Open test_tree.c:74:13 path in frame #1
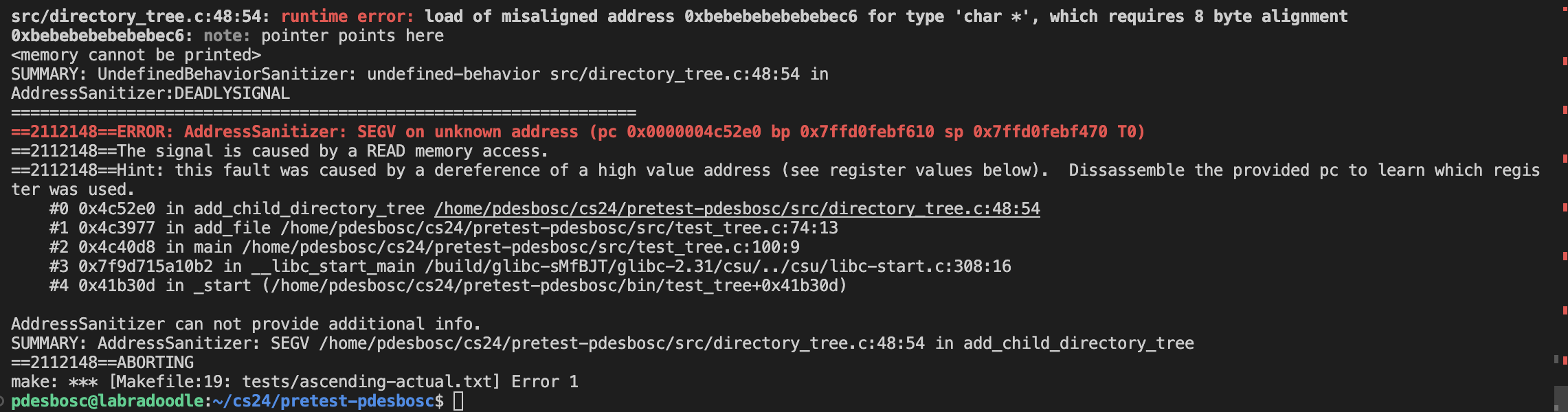 pyautogui.click(x=559, y=228)
